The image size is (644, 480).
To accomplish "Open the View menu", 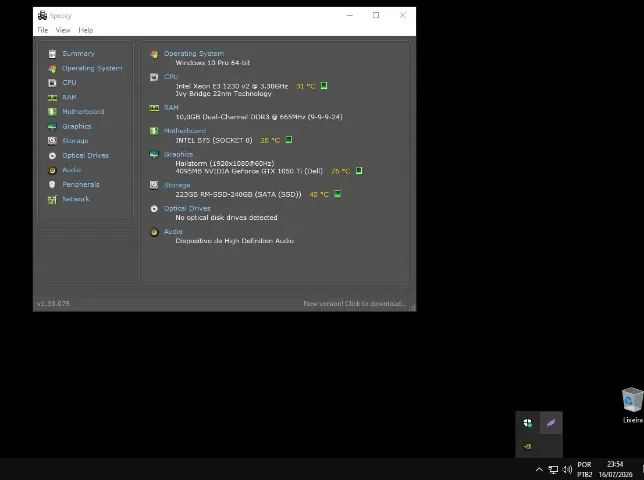I will (x=63, y=30).
